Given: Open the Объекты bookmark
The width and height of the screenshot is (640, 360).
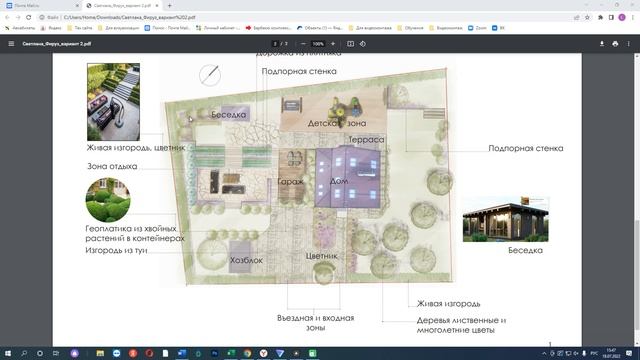Looking at the screenshot, I should tap(320, 28).
